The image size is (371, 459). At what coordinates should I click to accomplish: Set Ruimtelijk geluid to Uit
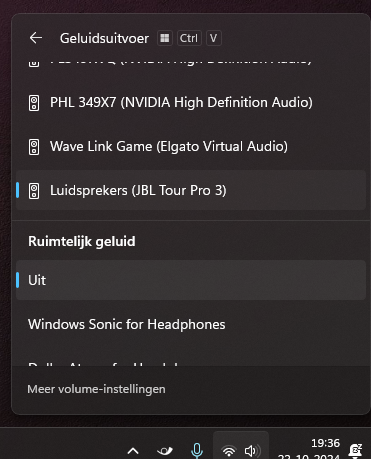191,280
